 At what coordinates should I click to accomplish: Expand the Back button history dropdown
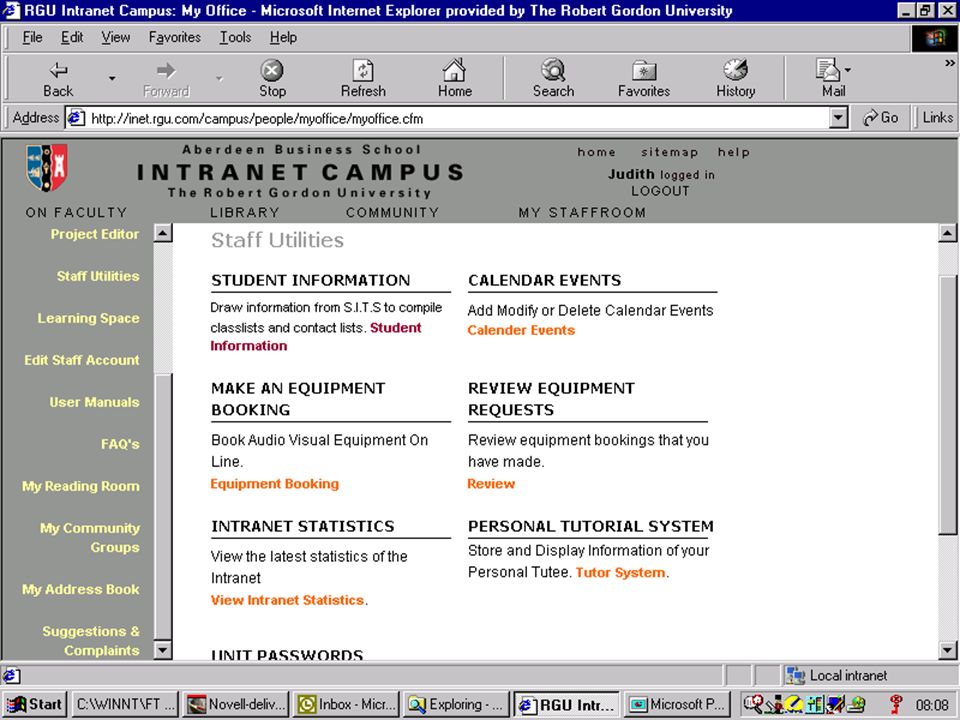click(111, 78)
